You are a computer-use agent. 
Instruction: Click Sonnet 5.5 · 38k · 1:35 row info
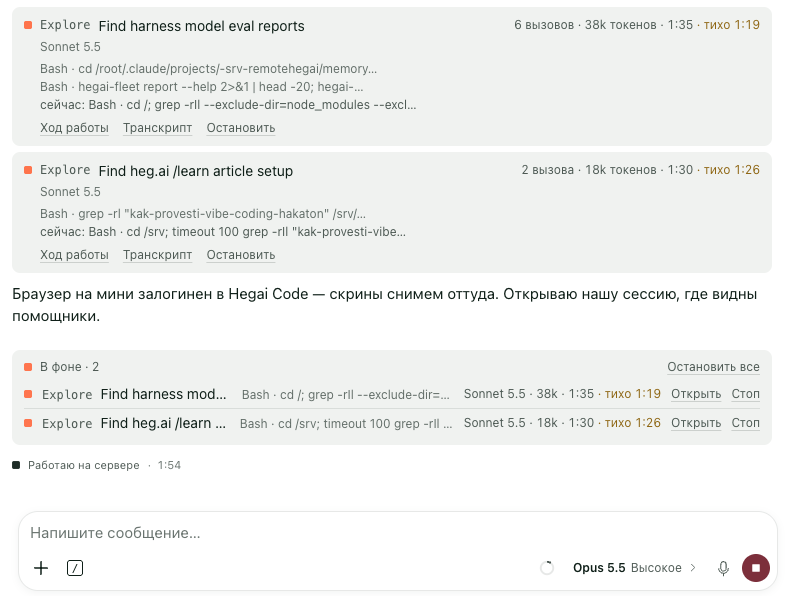coord(529,394)
